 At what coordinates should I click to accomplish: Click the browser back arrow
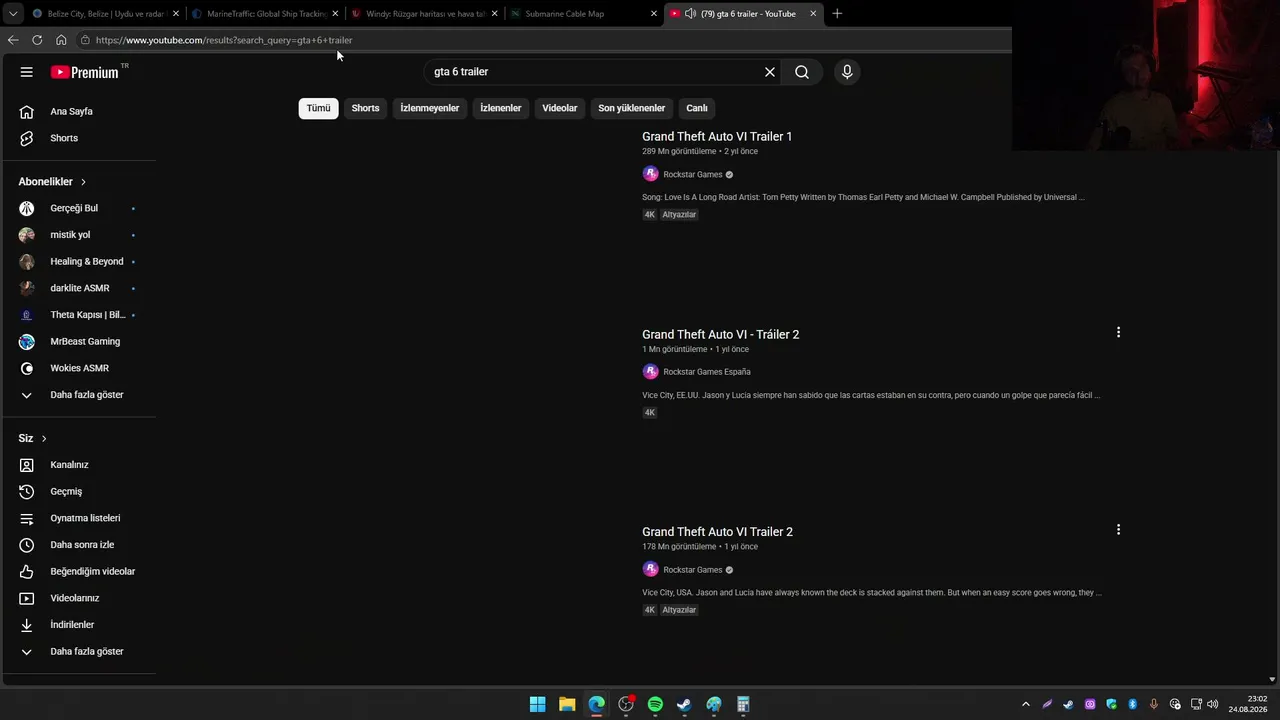click(13, 40)
